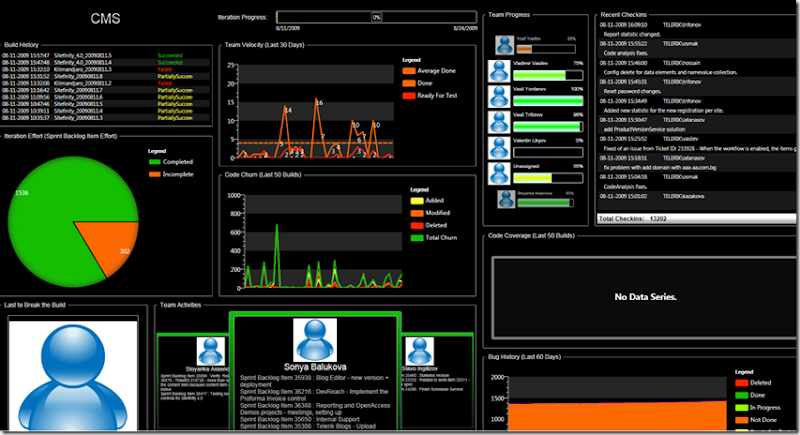The width and height of the screenshot is (800, 435).
Task: Click Vasil Trifonov's 96% progress bar
Action: [547, 126]
